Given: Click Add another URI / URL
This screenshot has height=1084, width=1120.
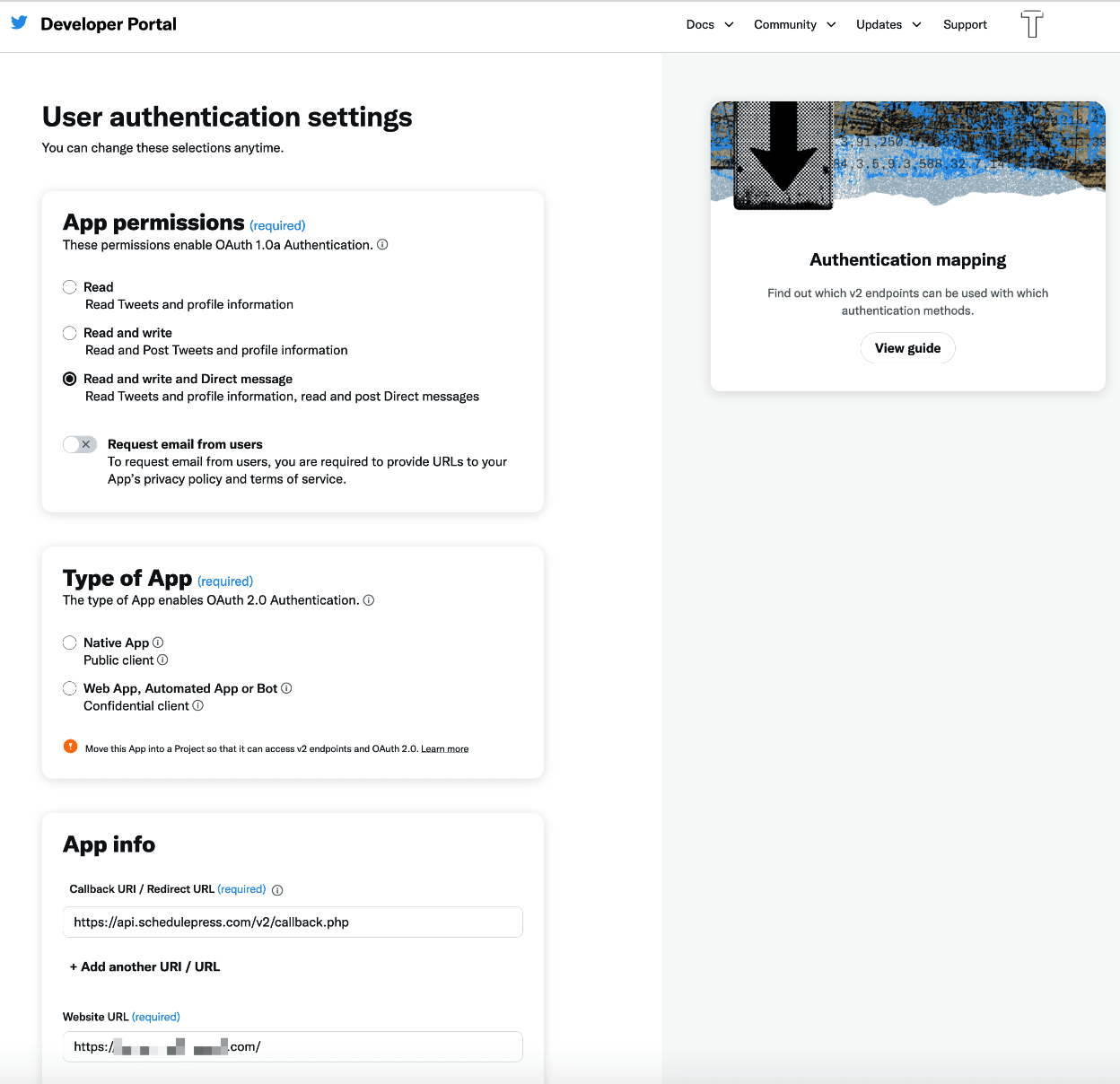Looking at the screenshot, I should [144, 966].
